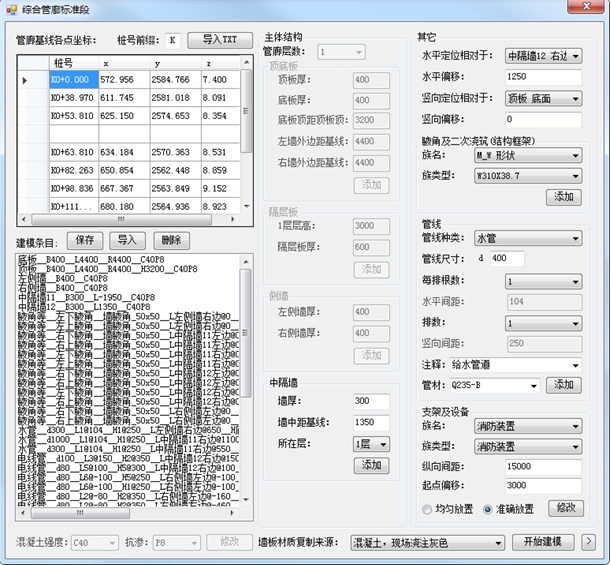Edit 竖向偏移 field showing 0
The height and width of the screenshot is (565, 611).
point(543,120)
